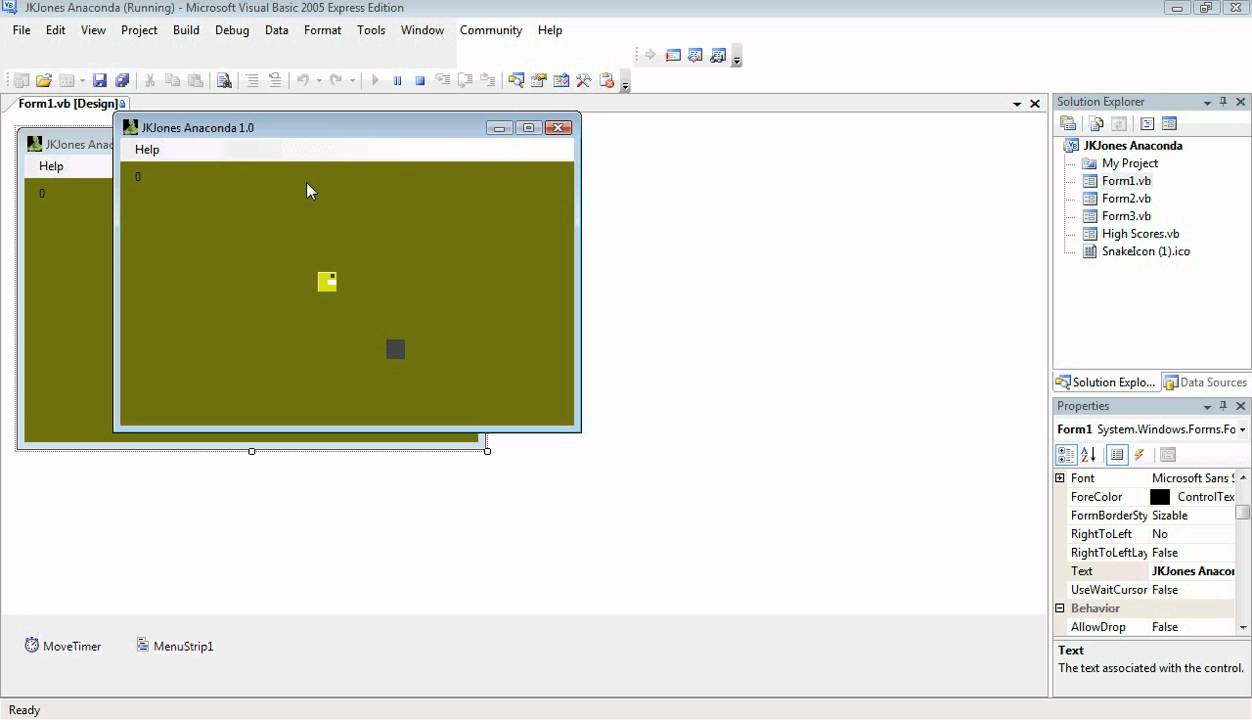Open the Debug menu
Image resolution: width=1252 pixels, height=720 pixels.
pos(231,30)
